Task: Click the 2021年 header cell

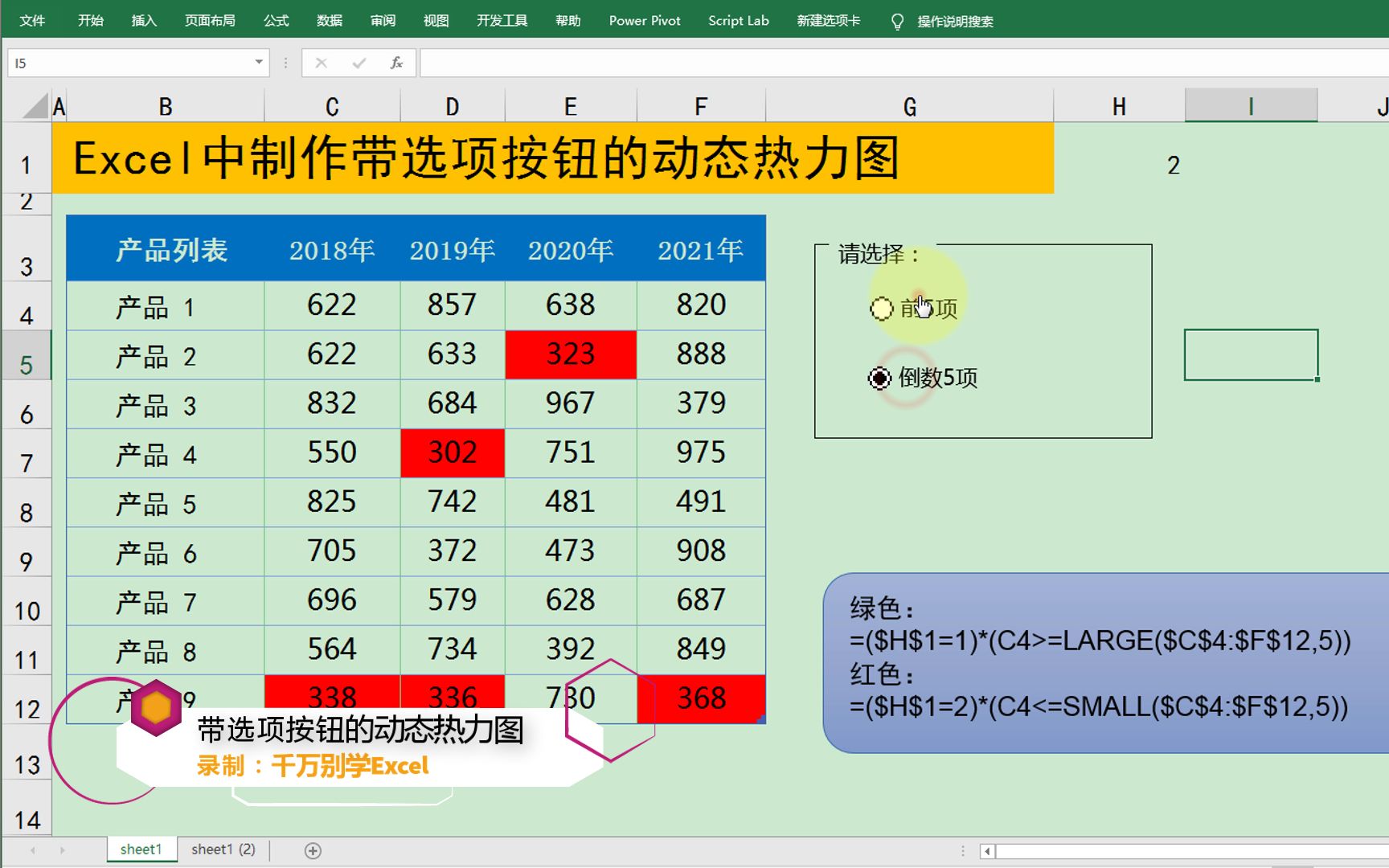Action: tap(701, 249)
